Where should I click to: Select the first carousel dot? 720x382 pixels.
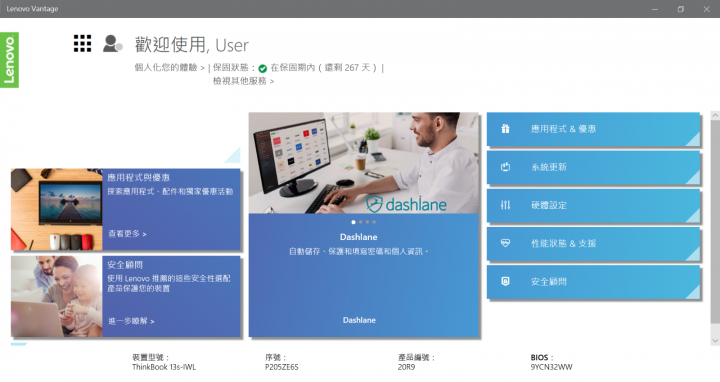point(353,222)
